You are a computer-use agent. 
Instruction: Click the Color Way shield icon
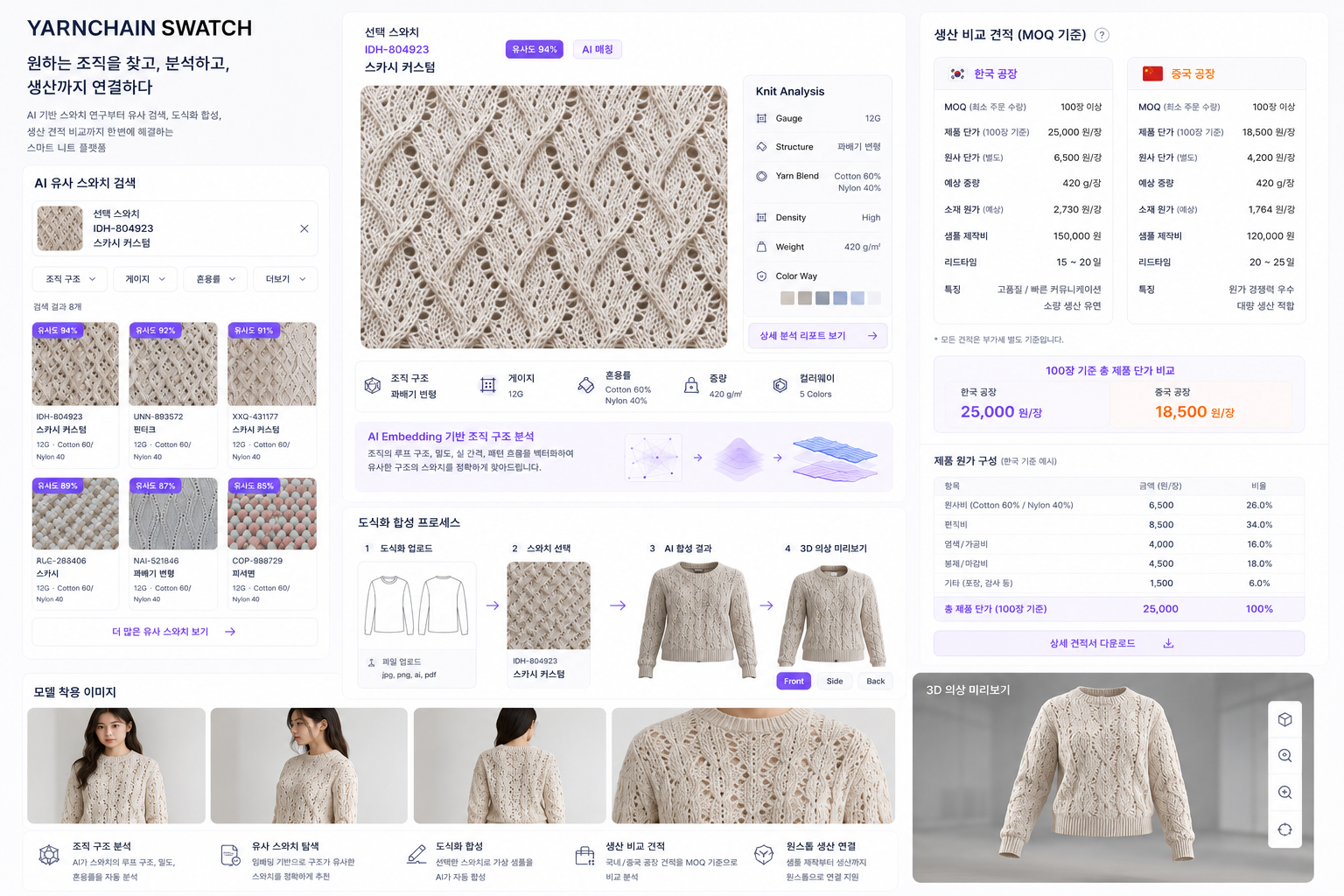pos(761,276)
